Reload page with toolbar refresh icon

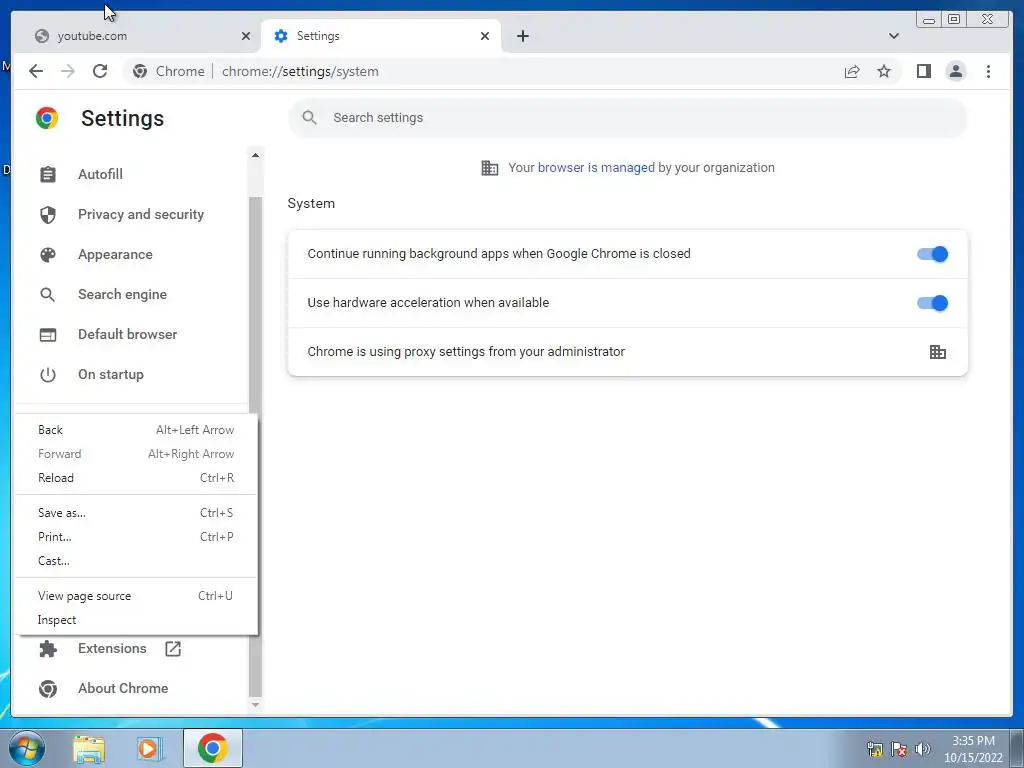click(x=100, y=71)
